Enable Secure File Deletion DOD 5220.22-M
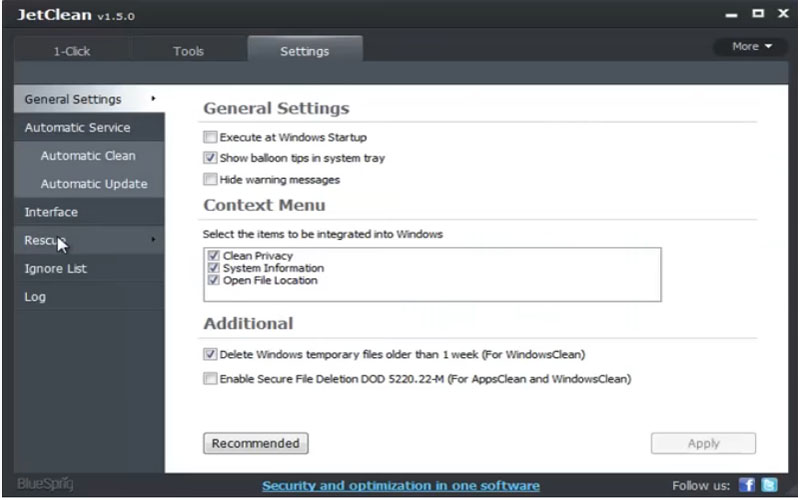This screenshot has height=500, width=800. click(x=210, y=379)
